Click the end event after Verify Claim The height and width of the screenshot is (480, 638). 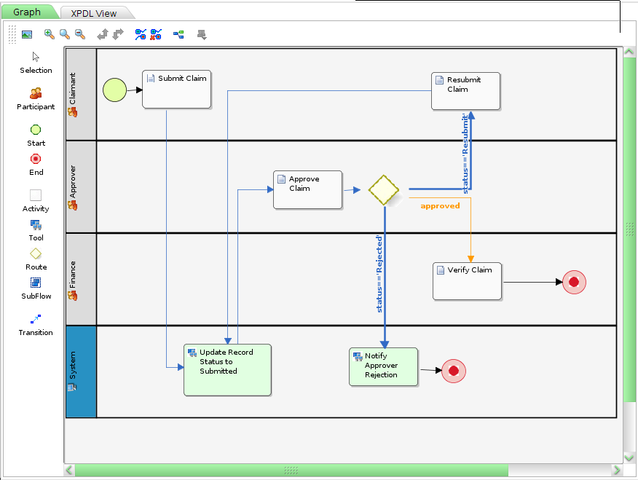coord(574,282)
